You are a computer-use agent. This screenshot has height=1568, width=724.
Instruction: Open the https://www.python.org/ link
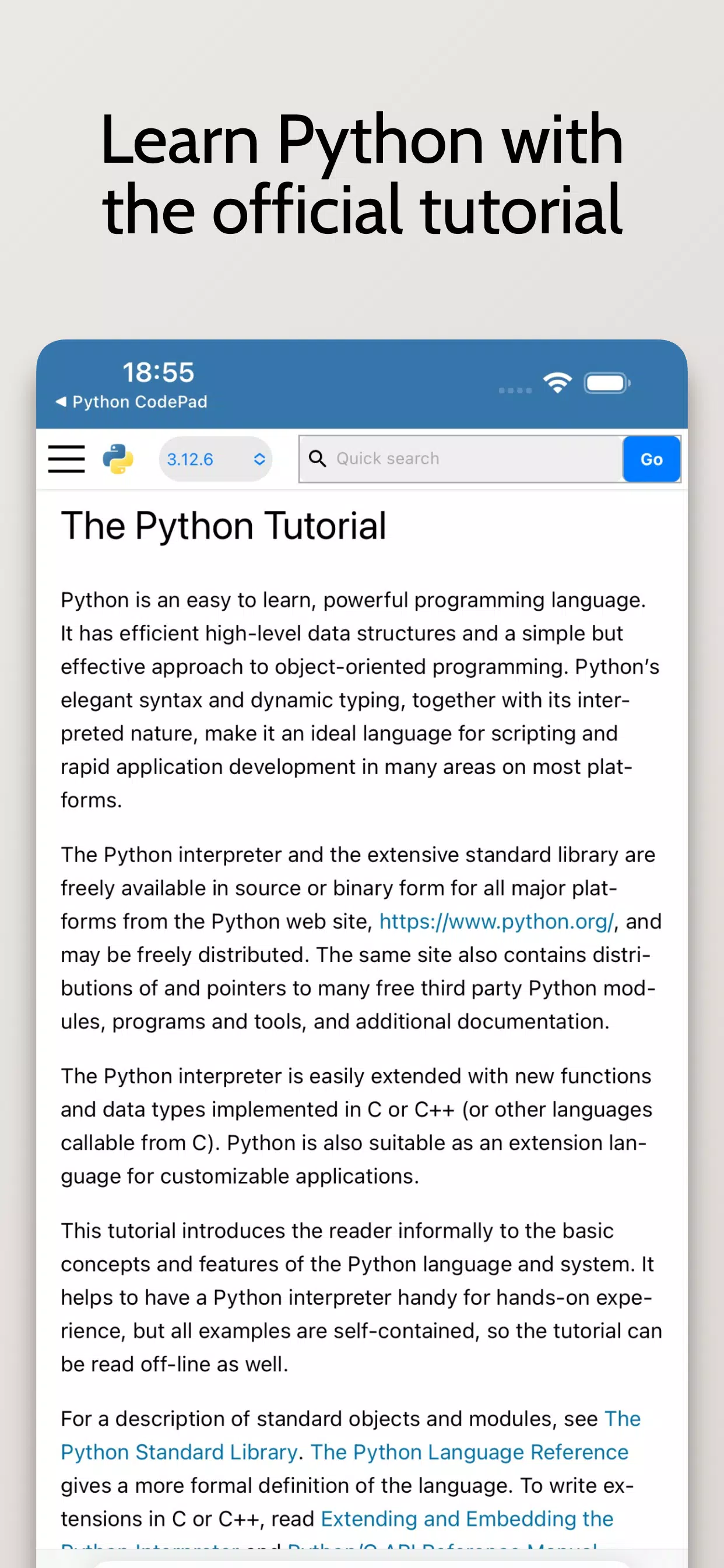tap(497, 922)
